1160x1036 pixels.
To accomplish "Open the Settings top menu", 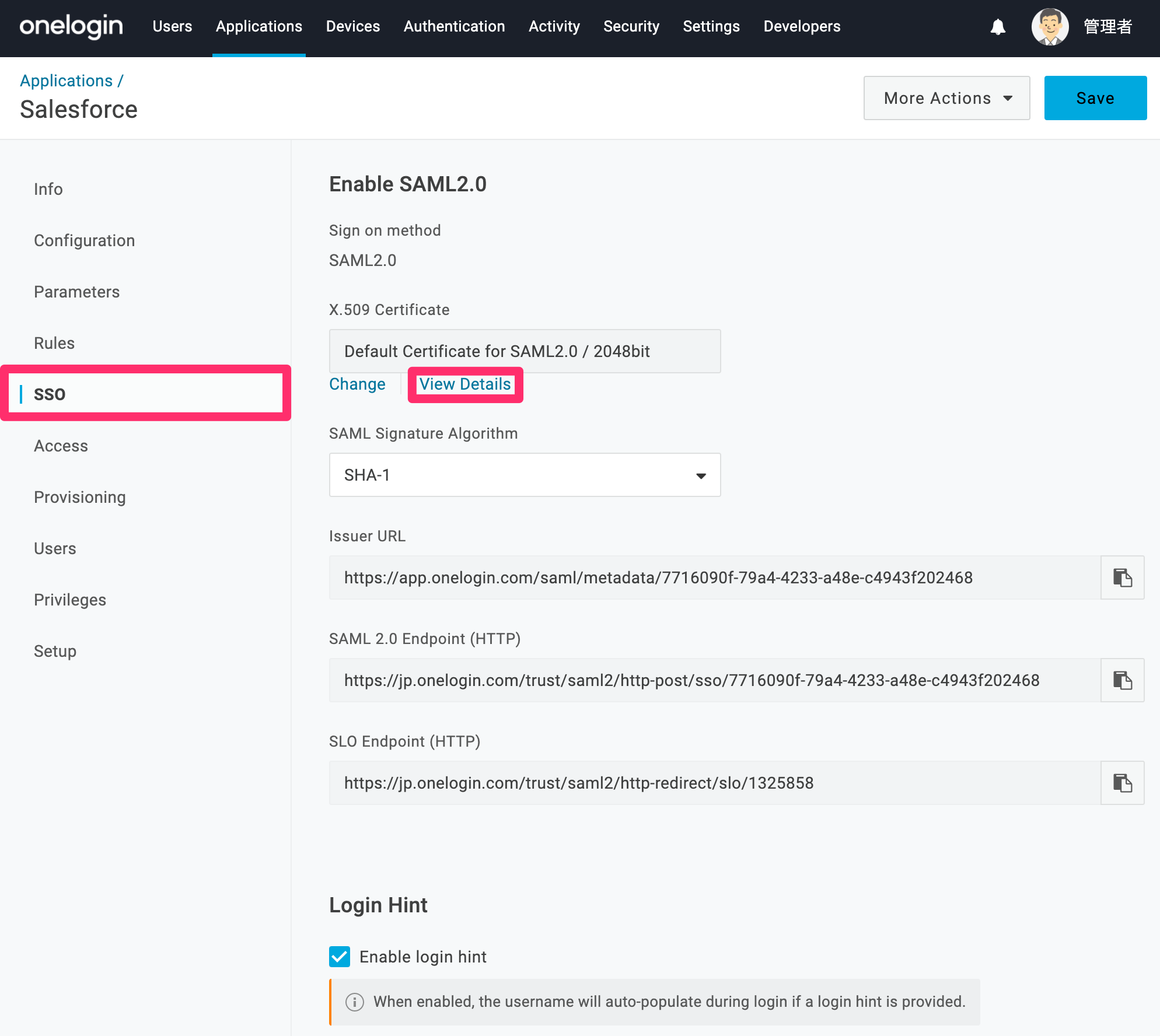I will [711, 27].
